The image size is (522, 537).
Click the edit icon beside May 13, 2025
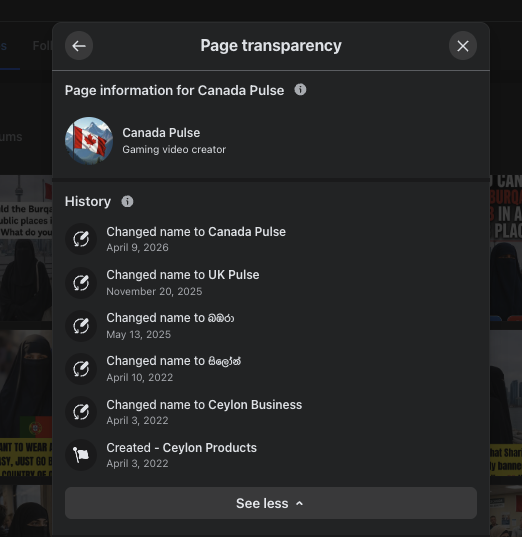[x=81, y=326]
